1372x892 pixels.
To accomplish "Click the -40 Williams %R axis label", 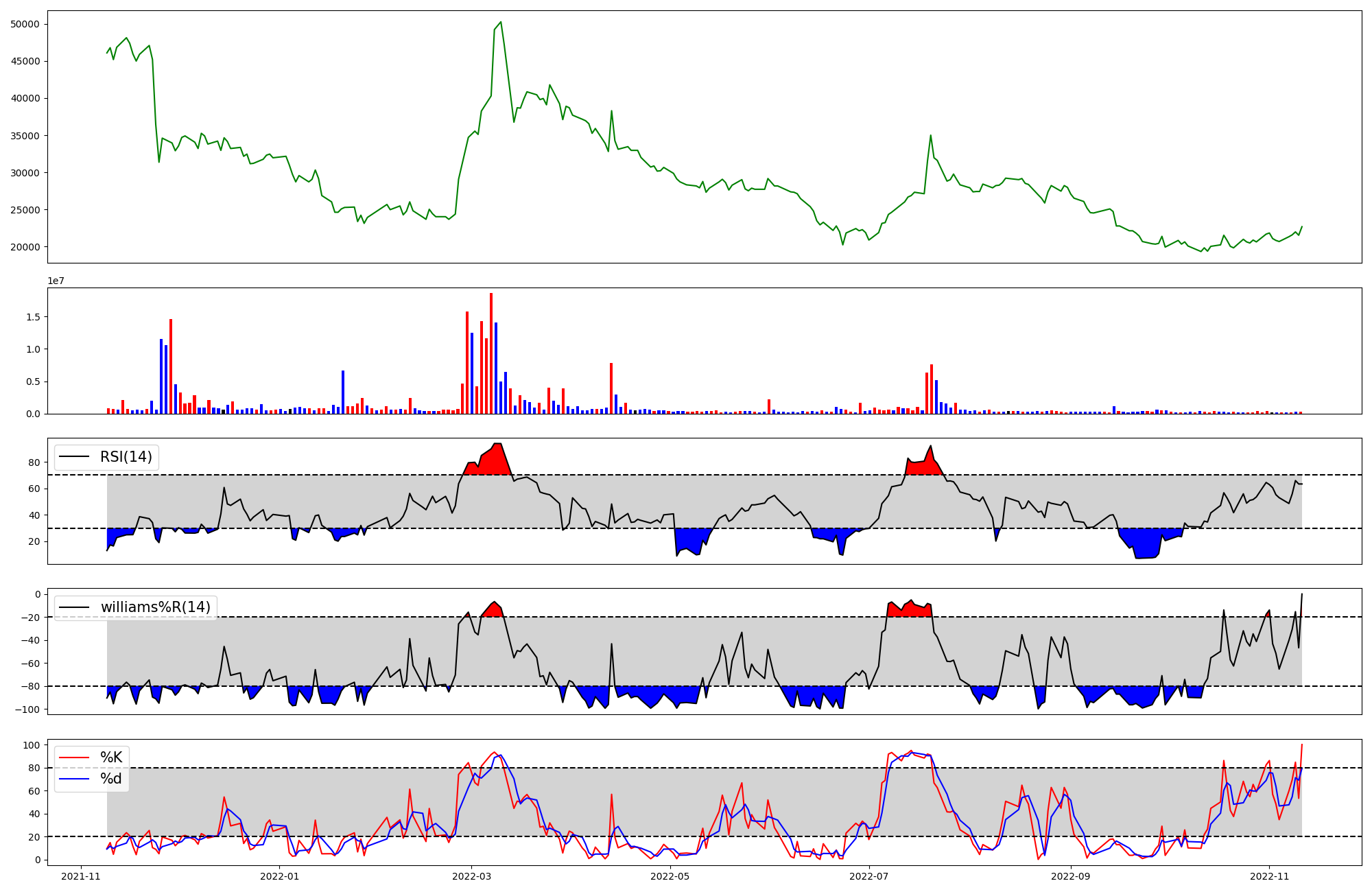I will click(30, 640).
